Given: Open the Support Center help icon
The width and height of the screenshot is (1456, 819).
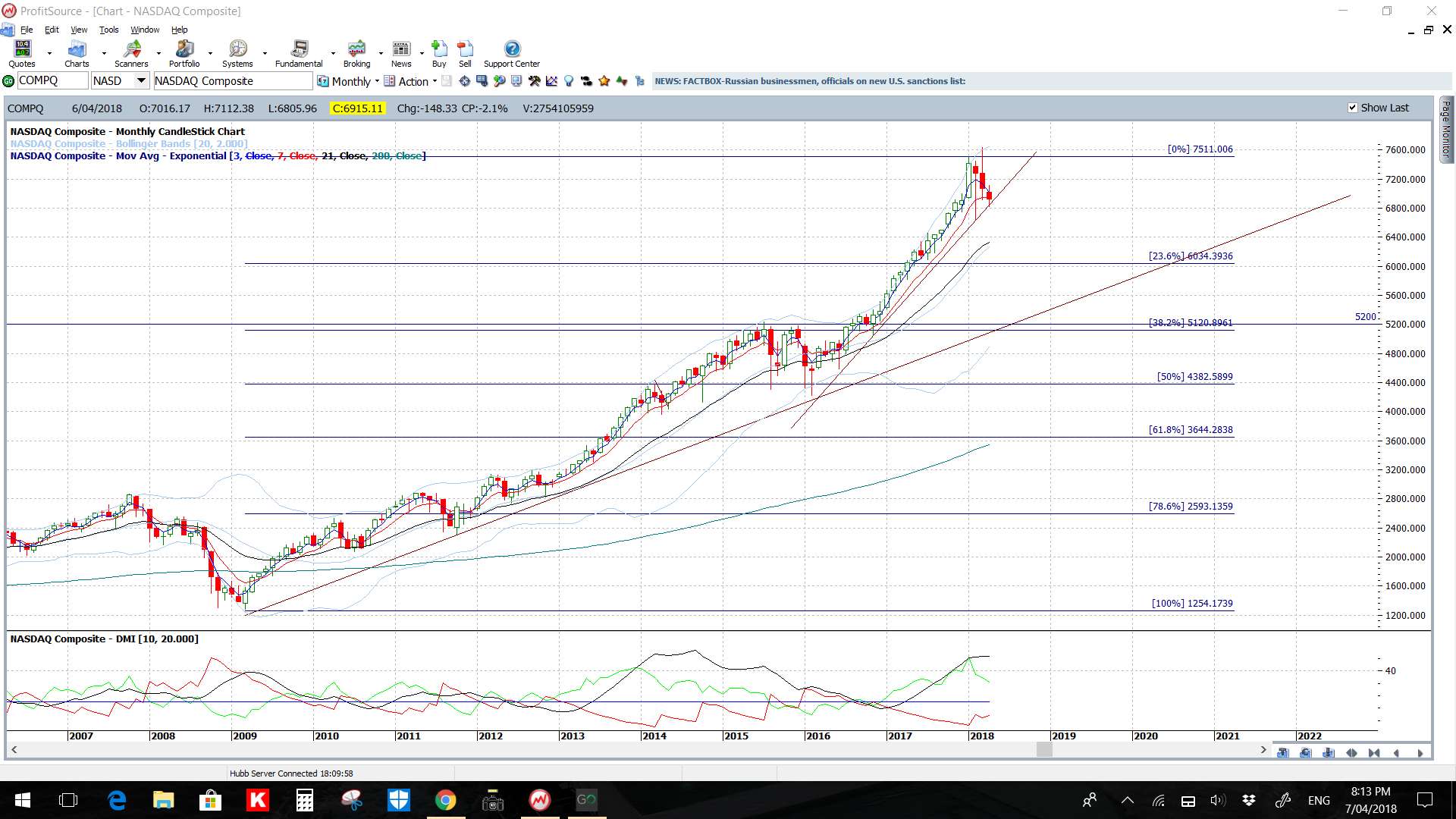Looking at the screenshot, I should click(x=512, y=54).
